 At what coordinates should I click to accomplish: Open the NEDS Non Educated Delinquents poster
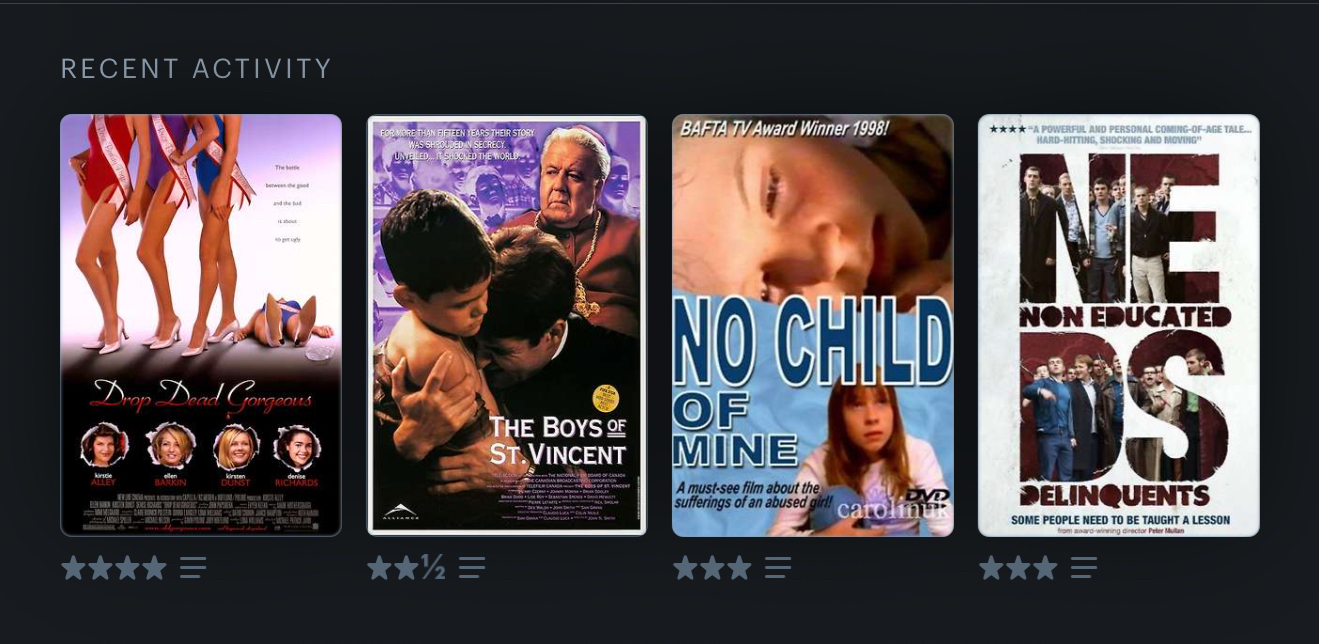pyautogui.click(x=1119, y=325)
